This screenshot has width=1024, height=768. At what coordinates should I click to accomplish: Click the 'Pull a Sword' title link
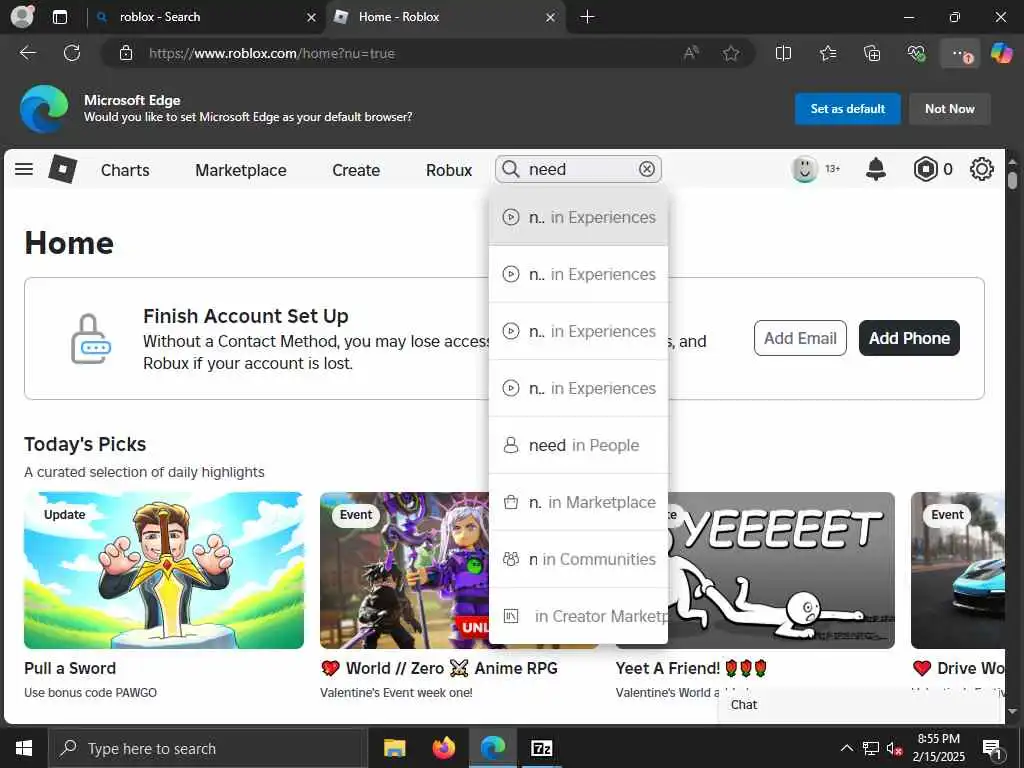tap(70, 668)
